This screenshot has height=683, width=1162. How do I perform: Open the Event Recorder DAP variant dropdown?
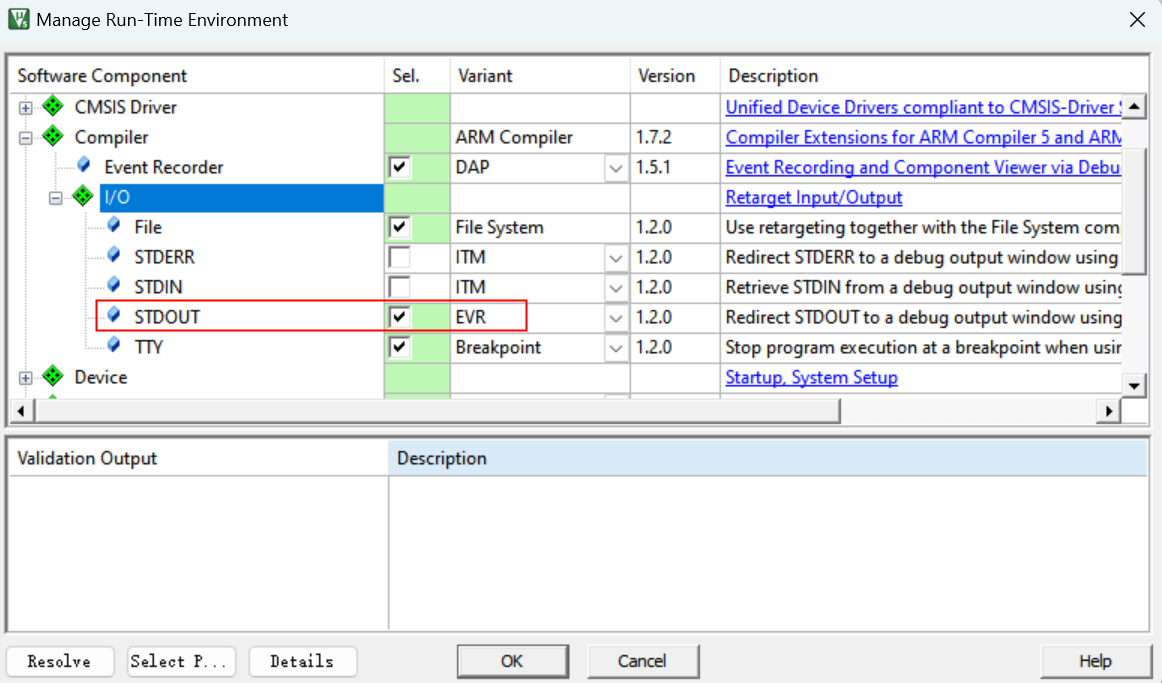click(x=616, y=168)
